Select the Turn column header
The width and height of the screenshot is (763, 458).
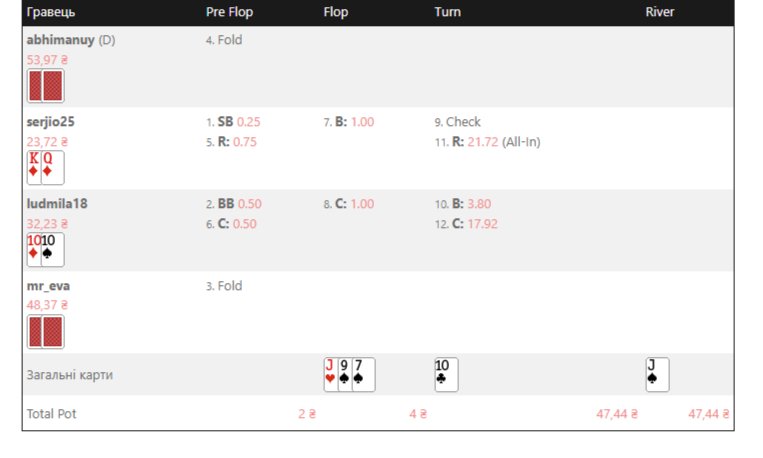(447, 12)
